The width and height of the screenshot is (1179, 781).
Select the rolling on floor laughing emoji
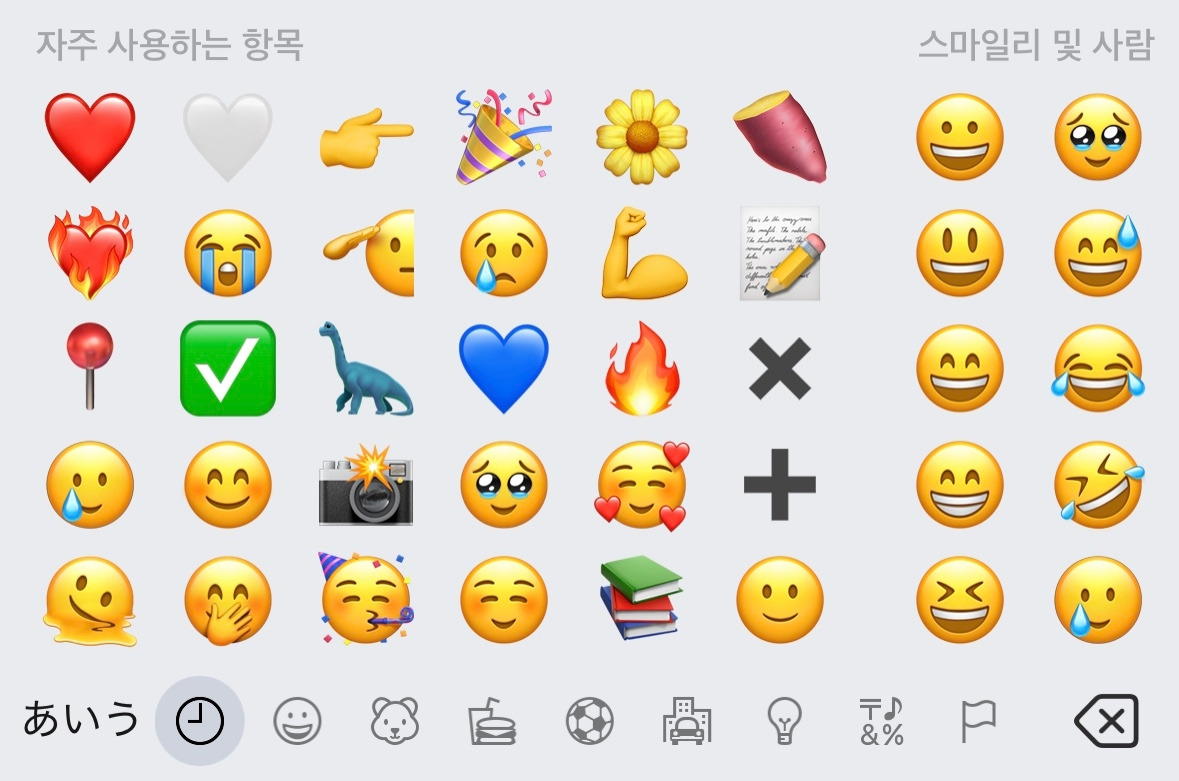[x=1099, y=485]
